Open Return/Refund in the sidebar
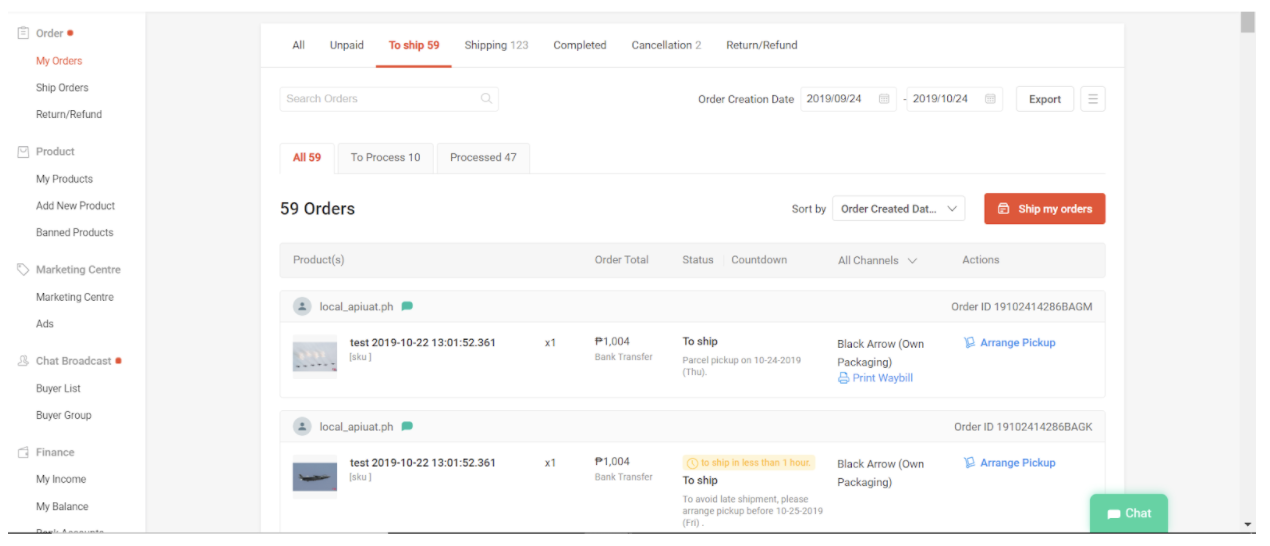The width and height of the screenshot is (1270, 546). pyautogui.click(x=69, y=114)
